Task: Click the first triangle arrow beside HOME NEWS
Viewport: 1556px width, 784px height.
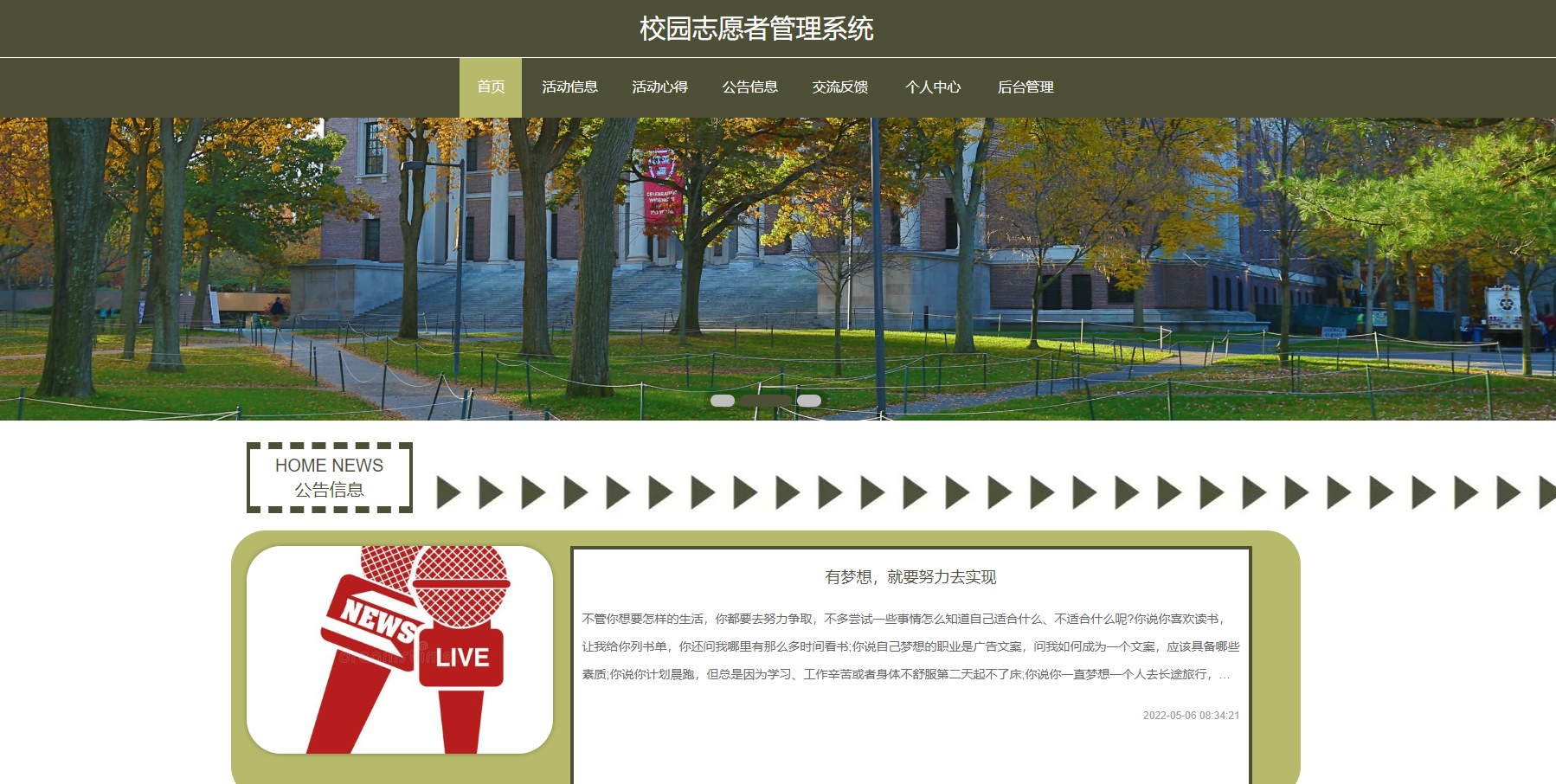Action: 448,492
